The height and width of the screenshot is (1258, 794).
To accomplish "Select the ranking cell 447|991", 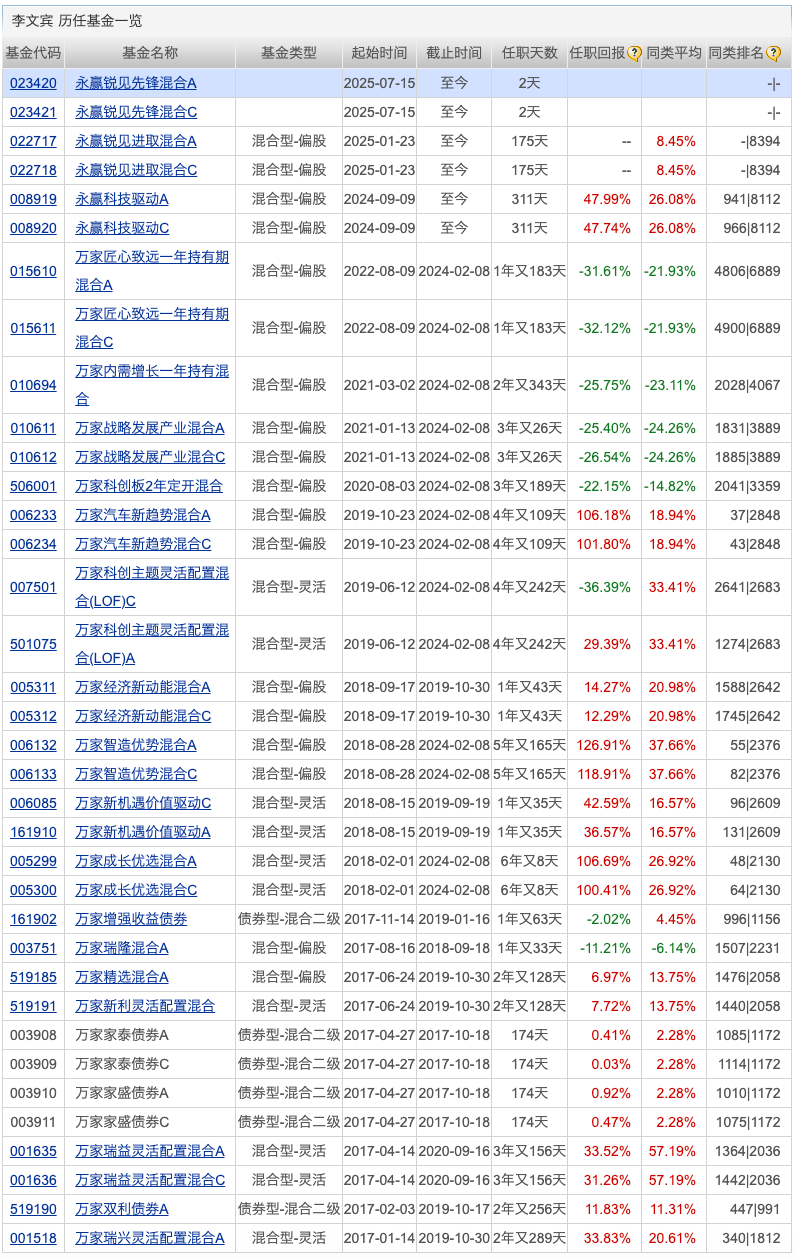I will click(x=755, y=1209).
